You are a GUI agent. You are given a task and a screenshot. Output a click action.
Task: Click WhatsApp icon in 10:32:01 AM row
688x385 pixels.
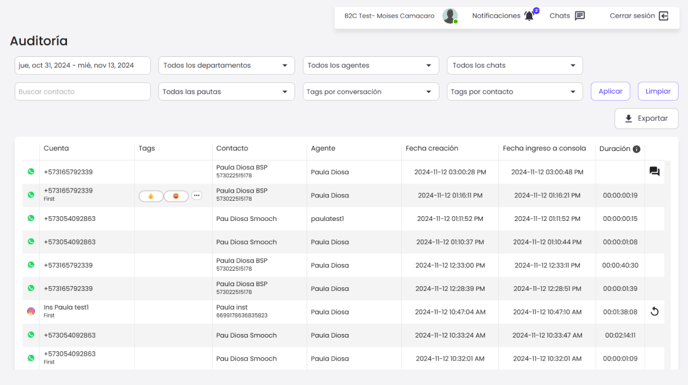pos(31,358)
